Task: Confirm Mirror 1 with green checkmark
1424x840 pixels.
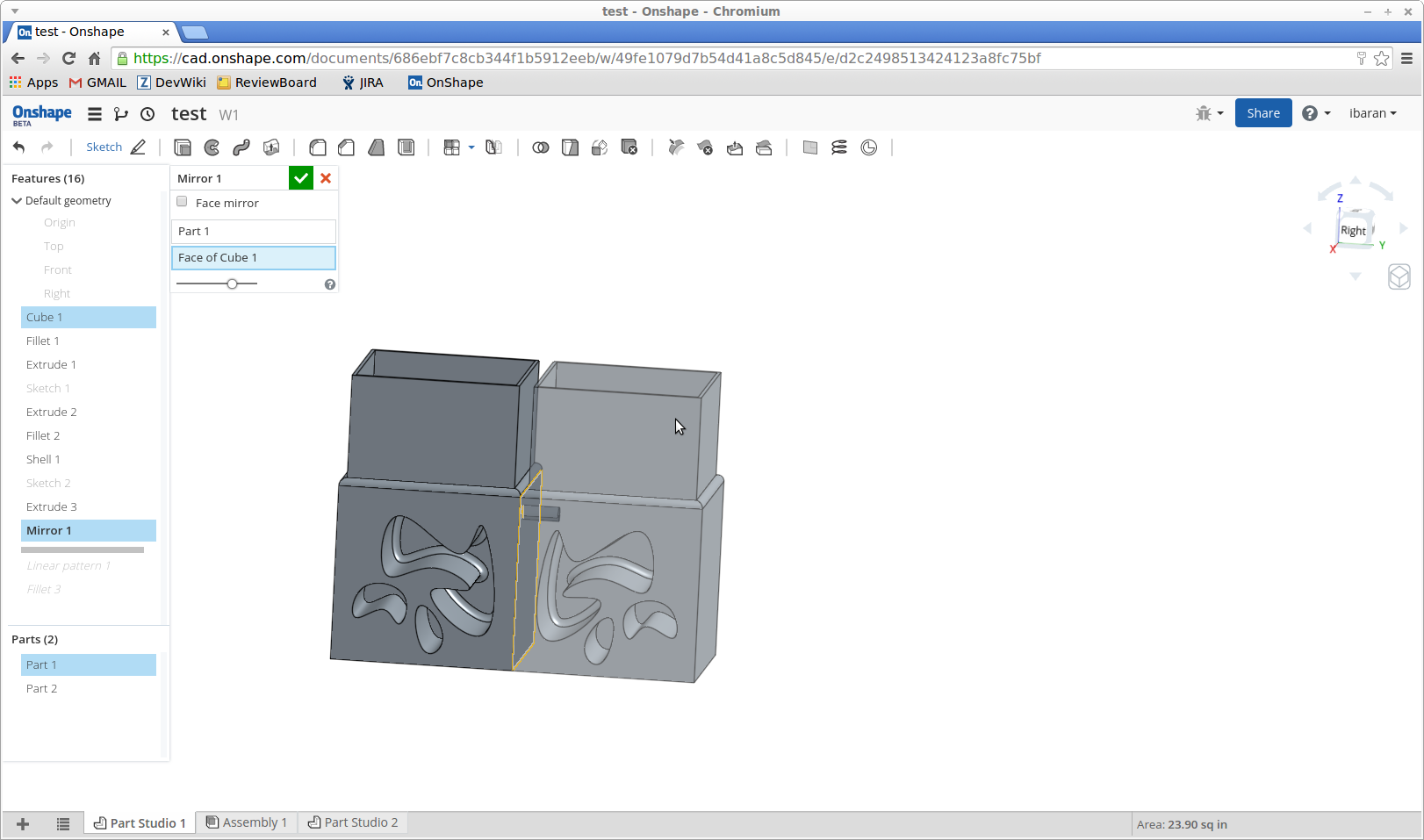Action: (301, 178)
